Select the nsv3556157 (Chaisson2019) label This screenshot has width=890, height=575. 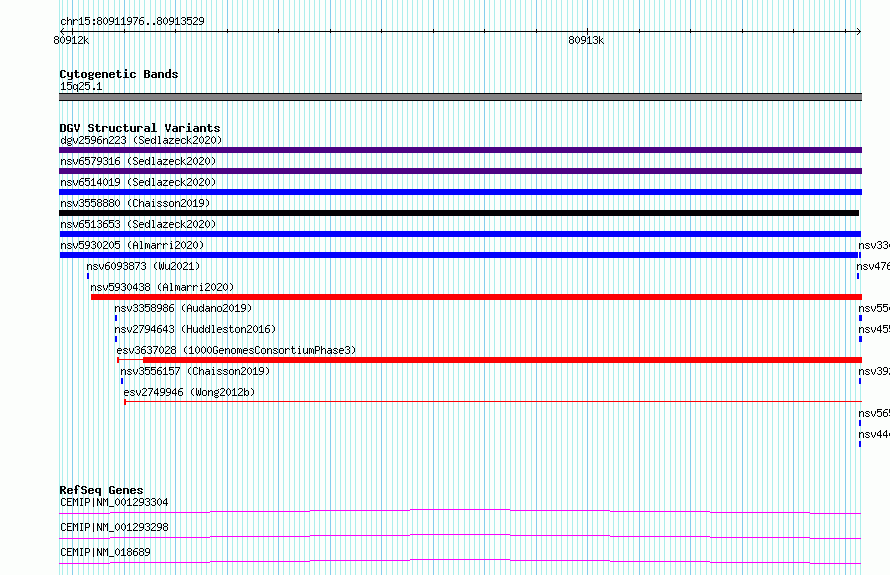pos(195,371)
